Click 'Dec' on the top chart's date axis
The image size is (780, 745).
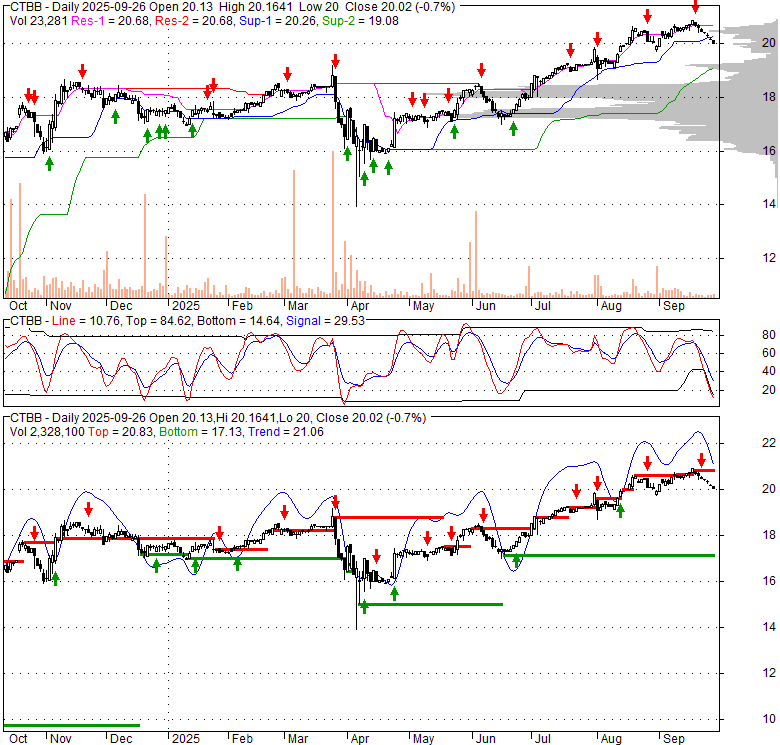(x=121, y=306)
